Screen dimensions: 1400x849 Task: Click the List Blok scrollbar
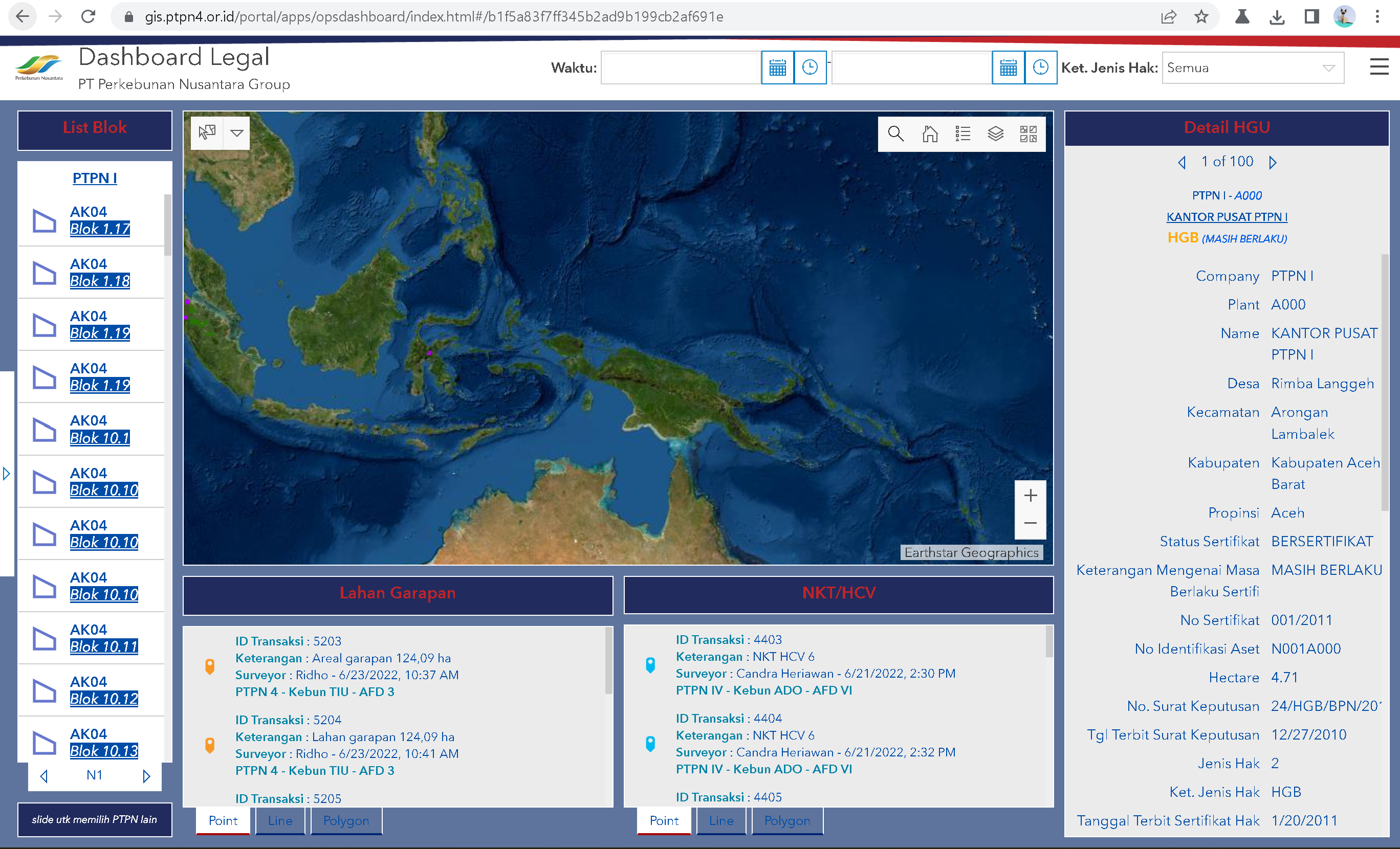[x=168, y=225]
